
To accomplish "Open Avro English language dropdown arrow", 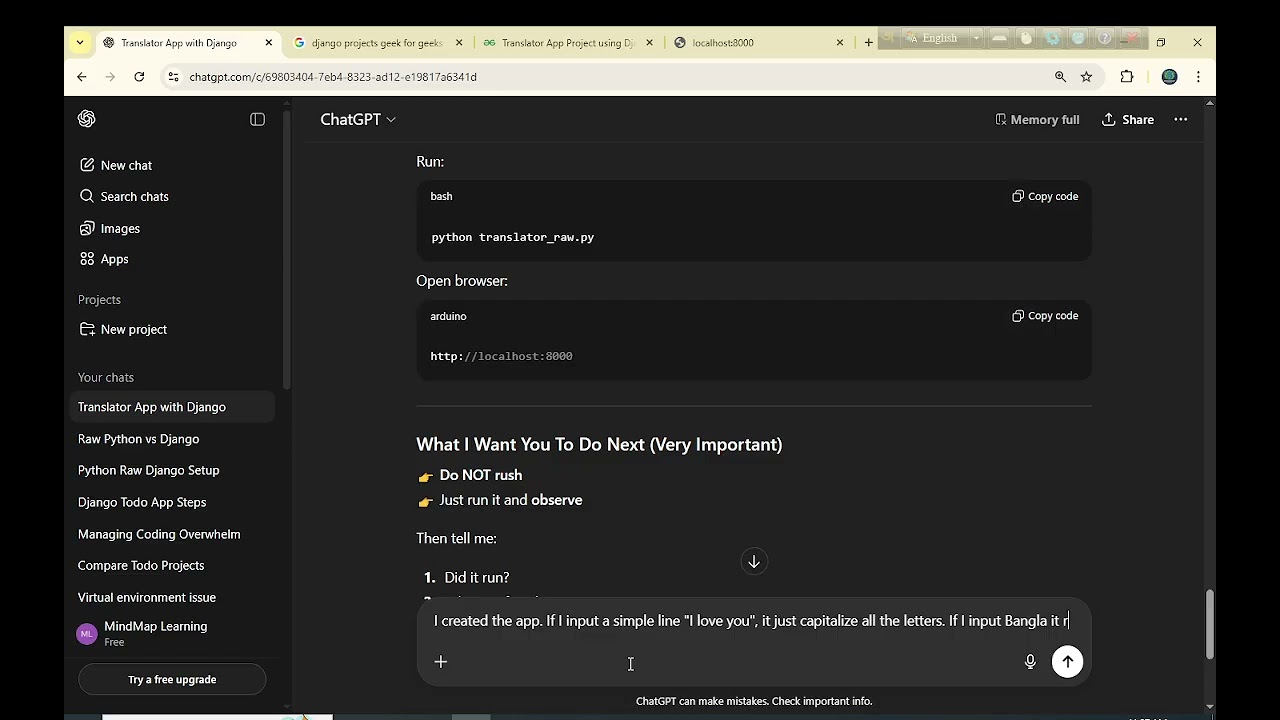I will point(977,38).
